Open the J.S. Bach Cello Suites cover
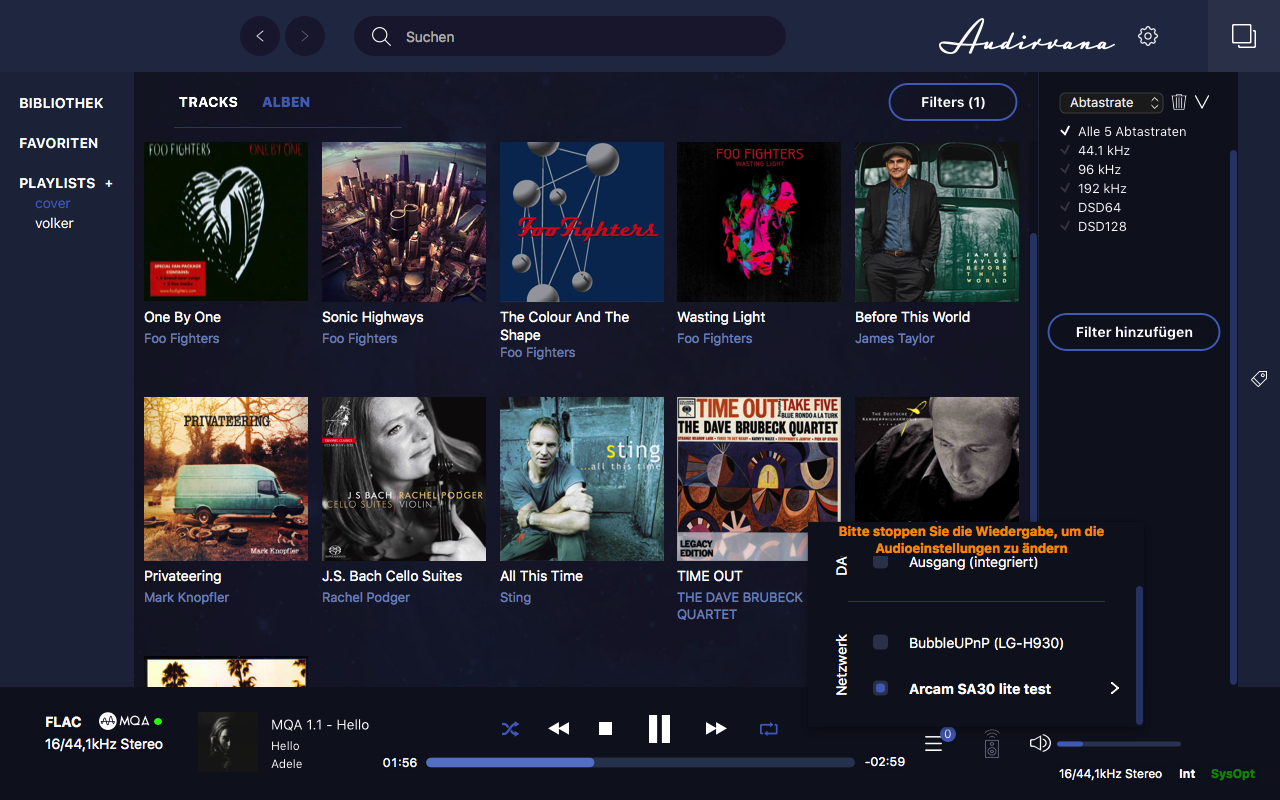The image size is (1280, 800). 404,479
